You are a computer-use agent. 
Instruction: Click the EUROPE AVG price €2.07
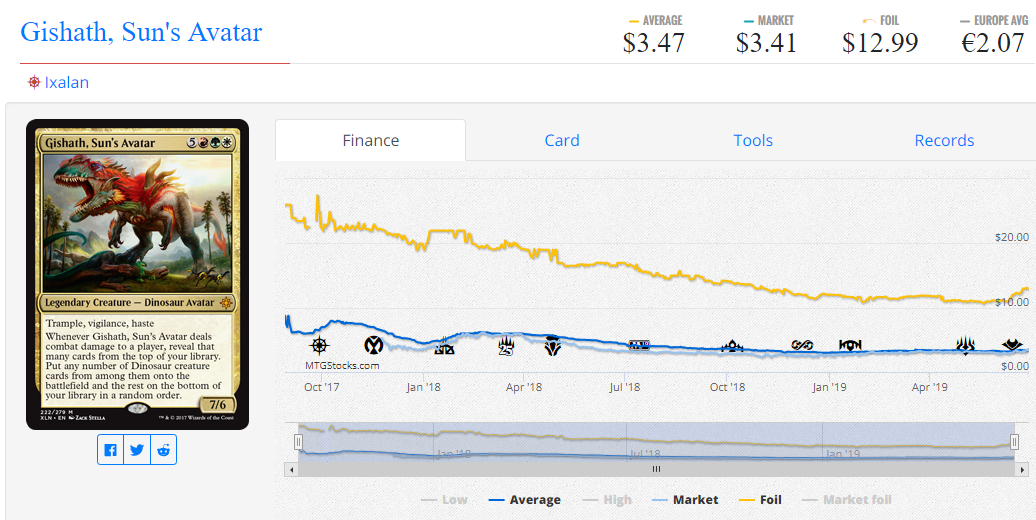[x=992, y=43]
